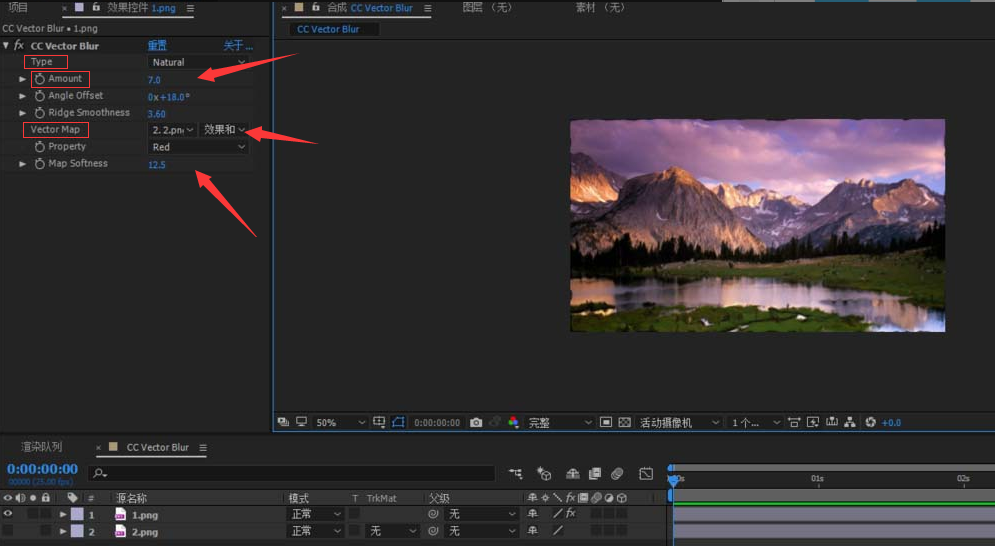
Task: Toggle the mask and shape path visibility icon
Action: [398, 422]
